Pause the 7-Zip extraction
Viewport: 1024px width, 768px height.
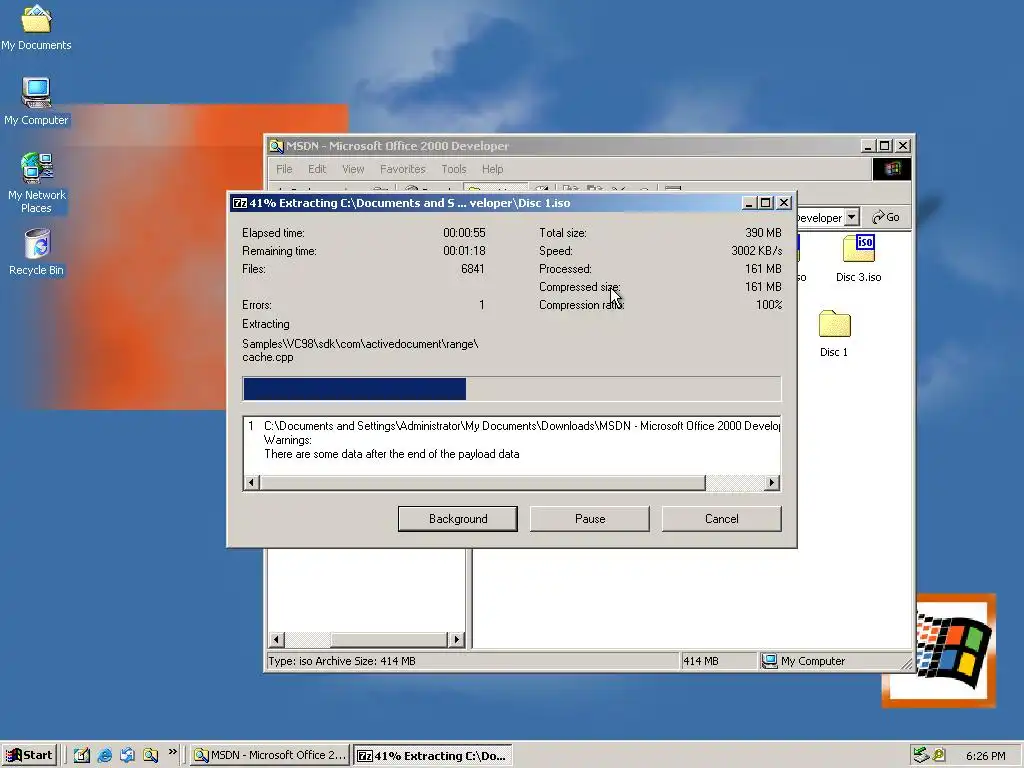(x=590, y=519)
